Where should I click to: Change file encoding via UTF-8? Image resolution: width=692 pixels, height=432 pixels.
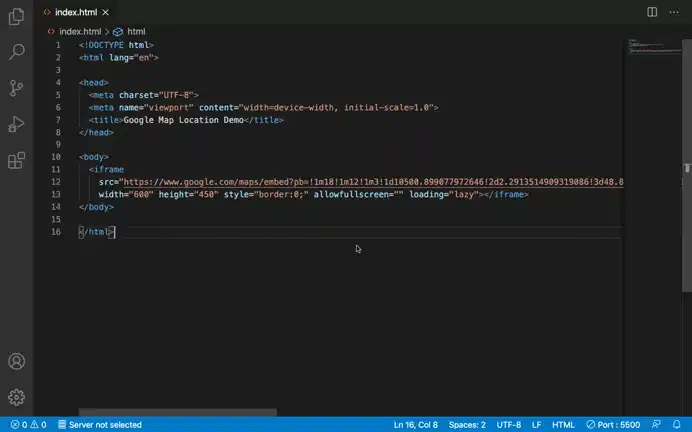pyautogui.click(x=509, y=425)
